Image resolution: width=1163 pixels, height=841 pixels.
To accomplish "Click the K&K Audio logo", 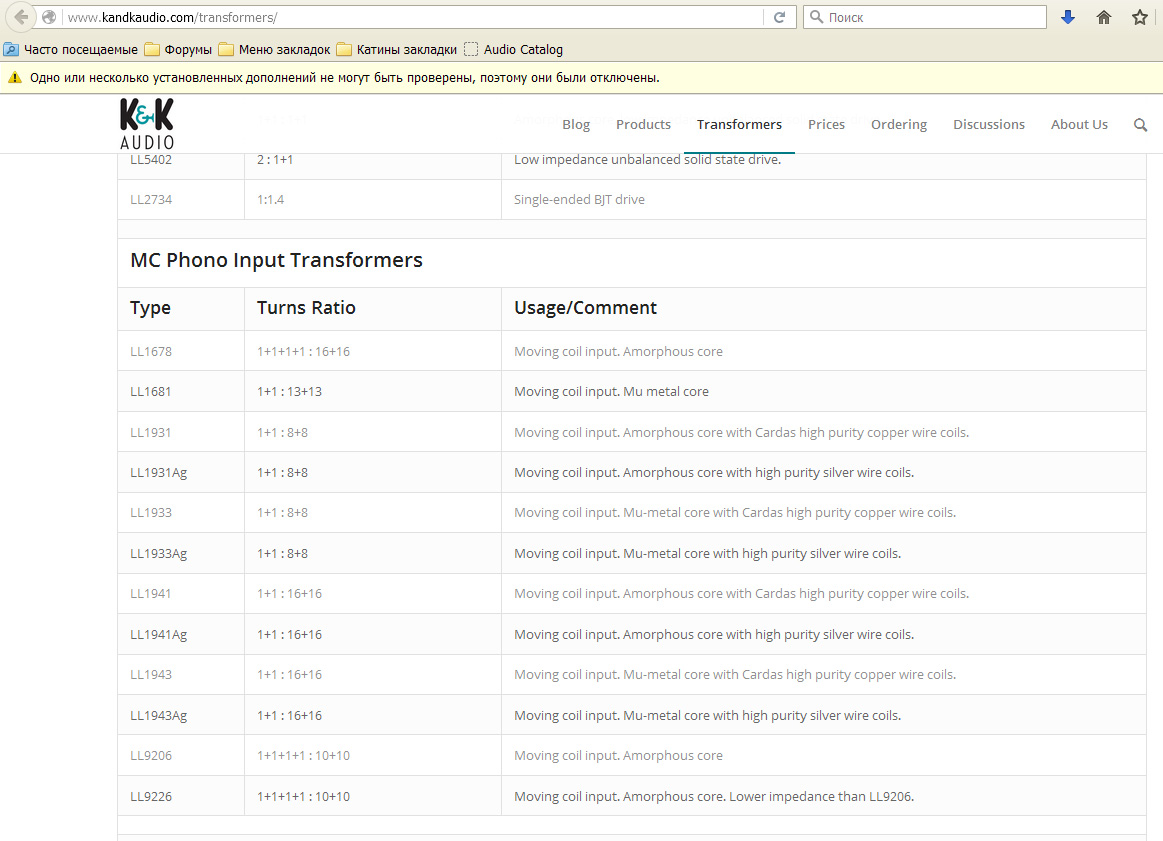I will tap(146, 123).
